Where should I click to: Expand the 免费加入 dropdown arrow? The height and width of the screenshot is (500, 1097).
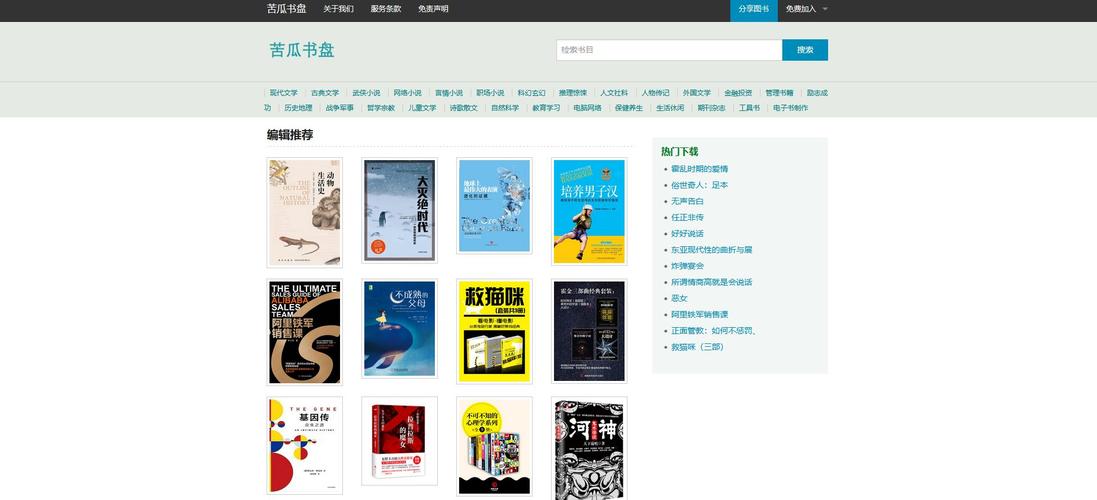[825, 10]
